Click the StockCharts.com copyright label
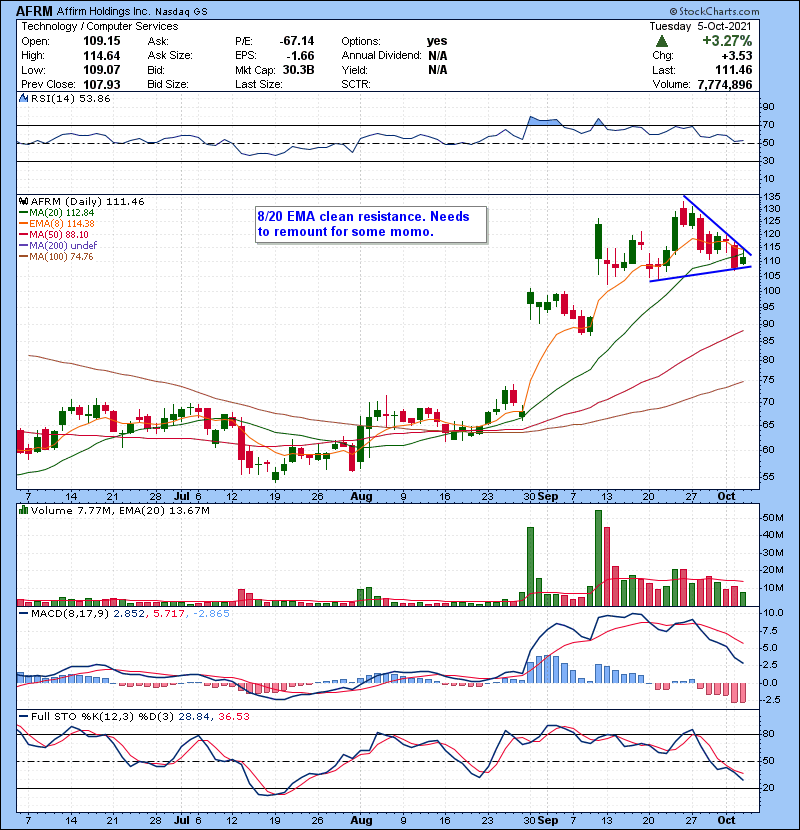The height and width of the screenshot is (830, 800). pos(714,11)
